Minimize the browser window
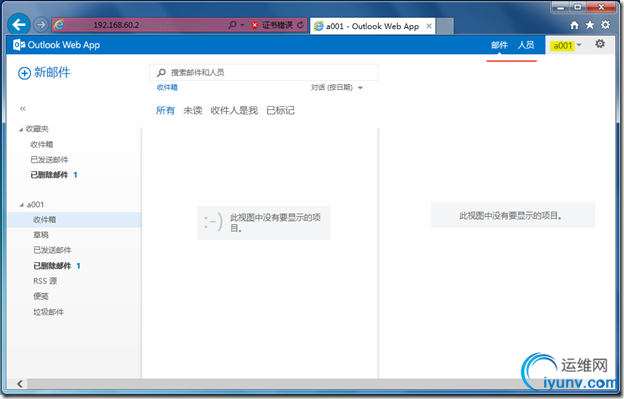The height and width of the screenshot is (399, 624). 561,7
